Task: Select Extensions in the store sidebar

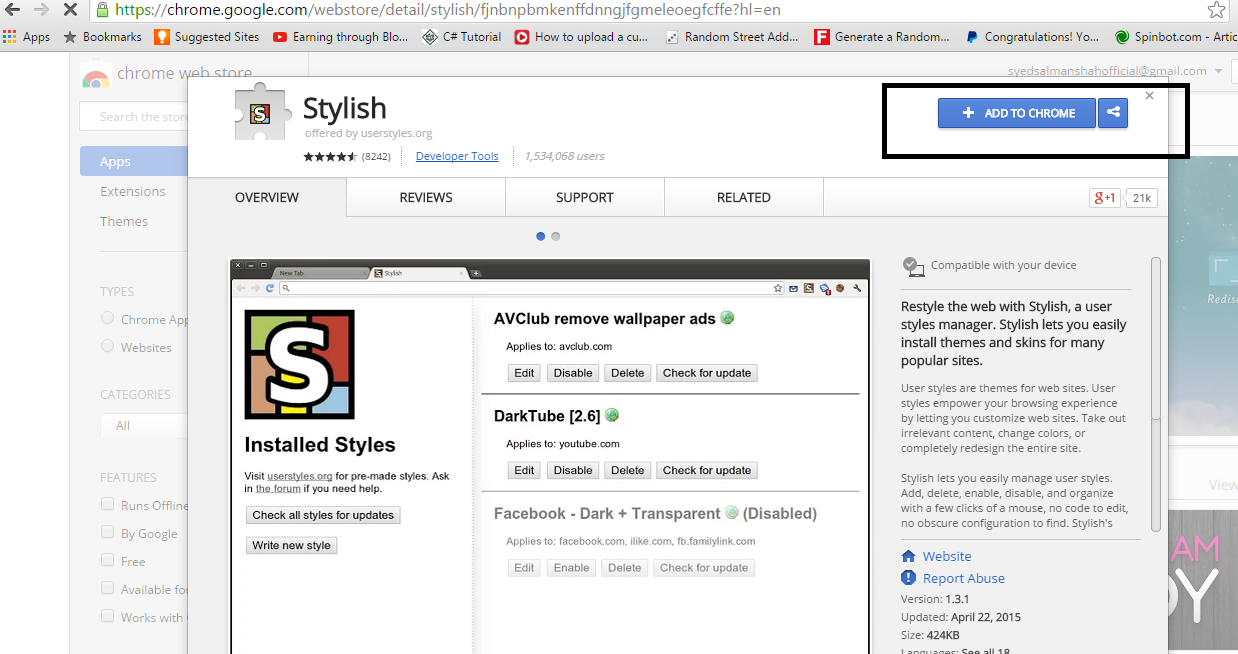Action: tap(132, 191)
